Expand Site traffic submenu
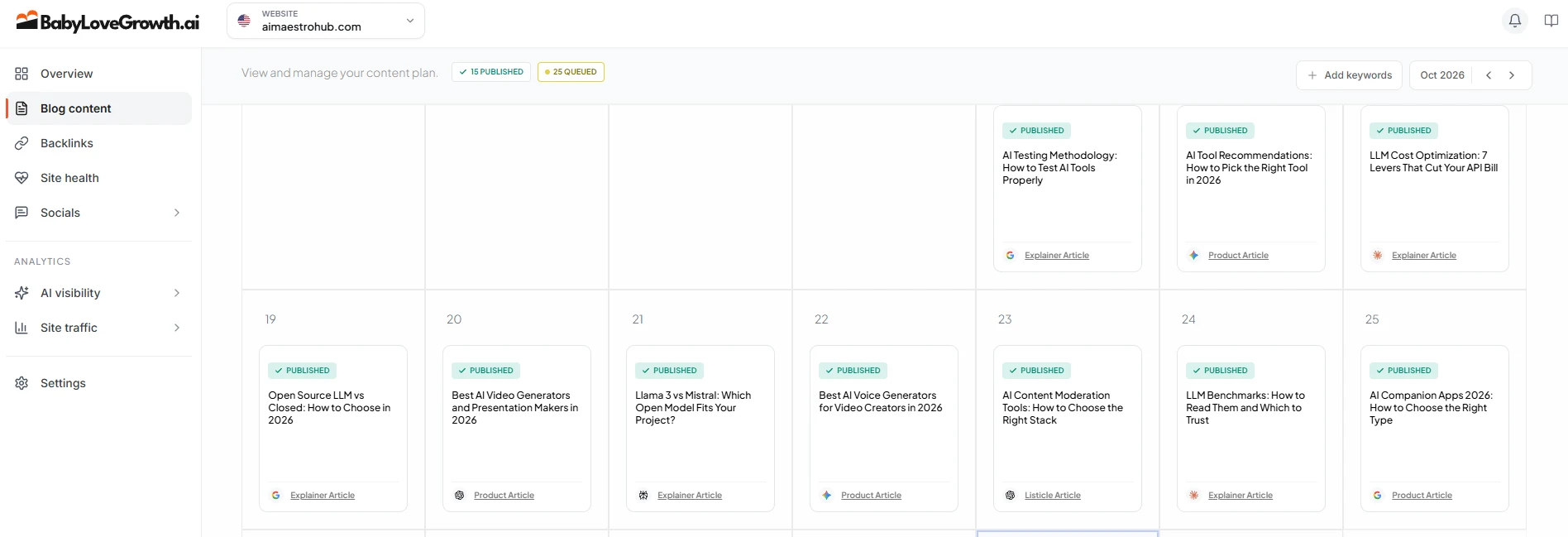 coord(98,328)
